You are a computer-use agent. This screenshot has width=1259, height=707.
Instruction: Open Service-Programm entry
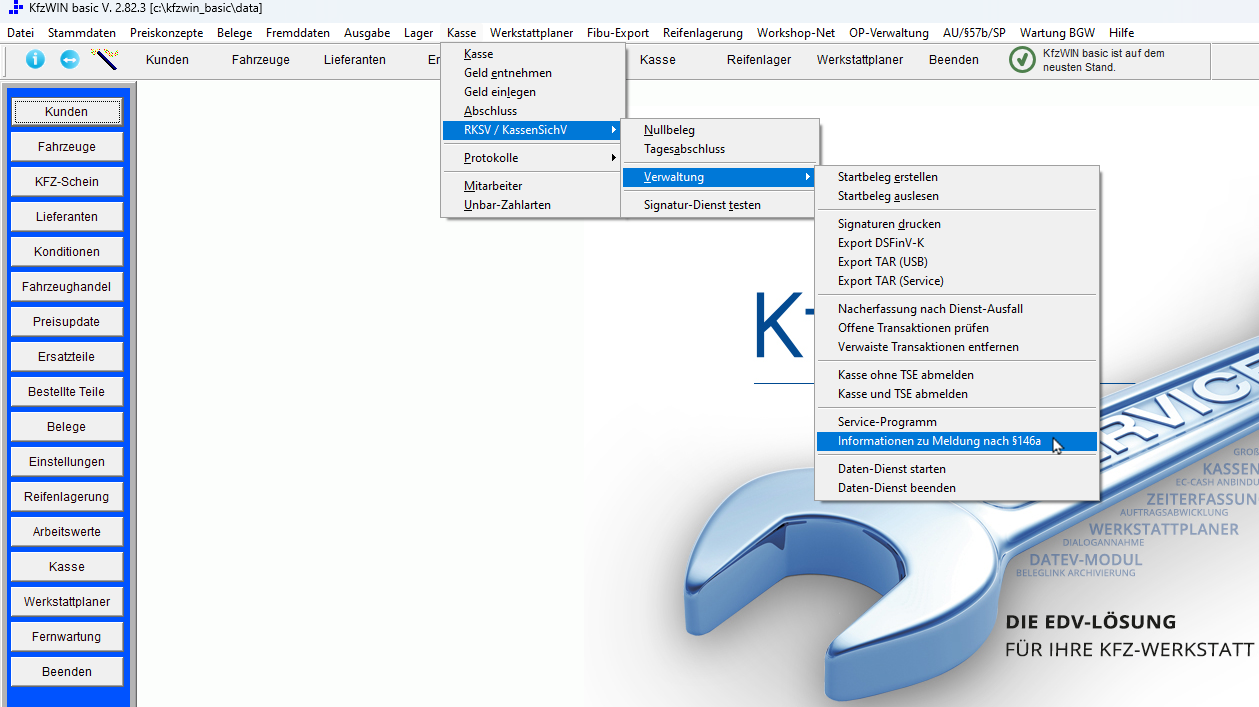click(957, 422)
